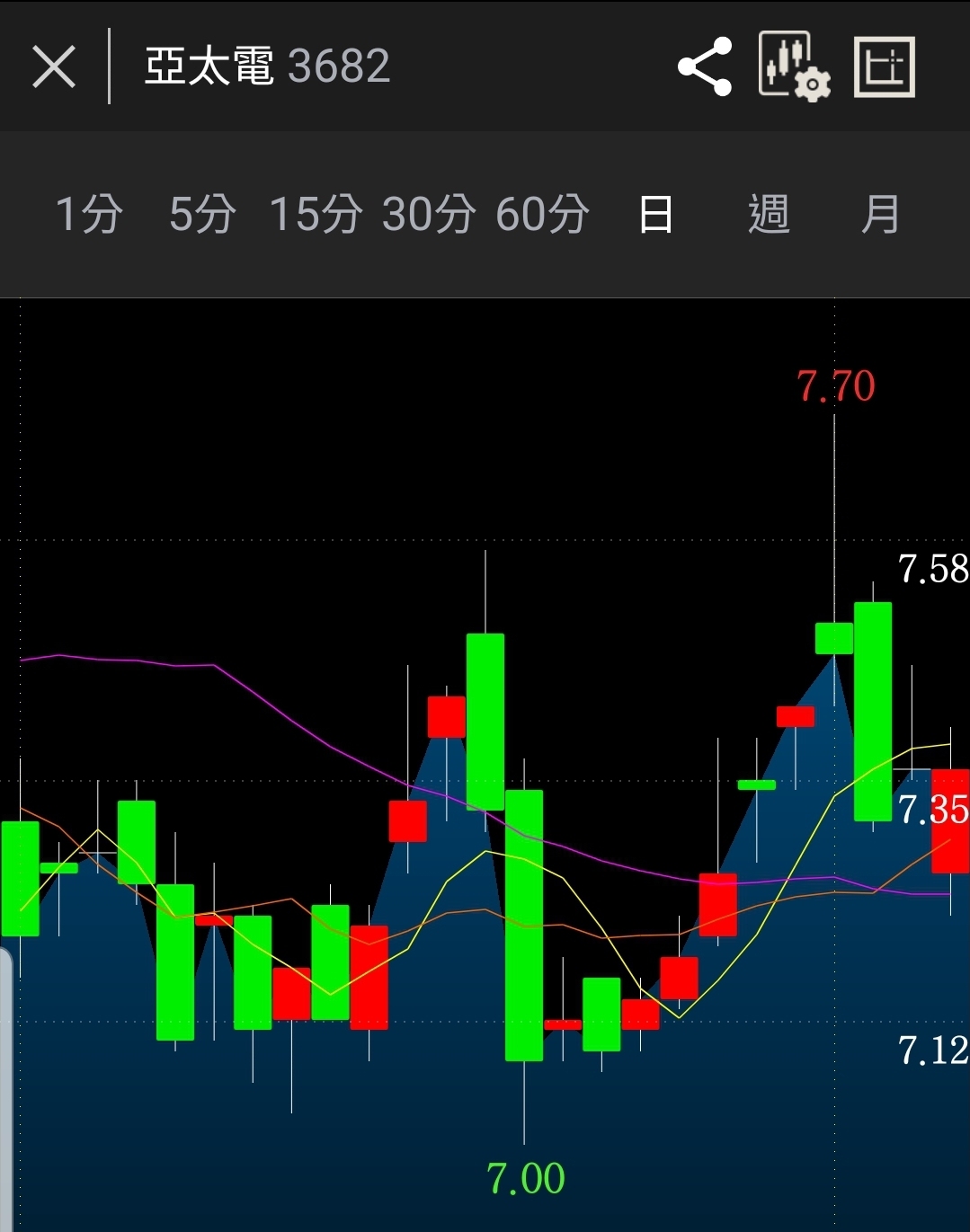Image resolution: width=970 pixels, height=1232 pixels.
Task: Switch chart to 30分 interval
Action: [429, 215]
